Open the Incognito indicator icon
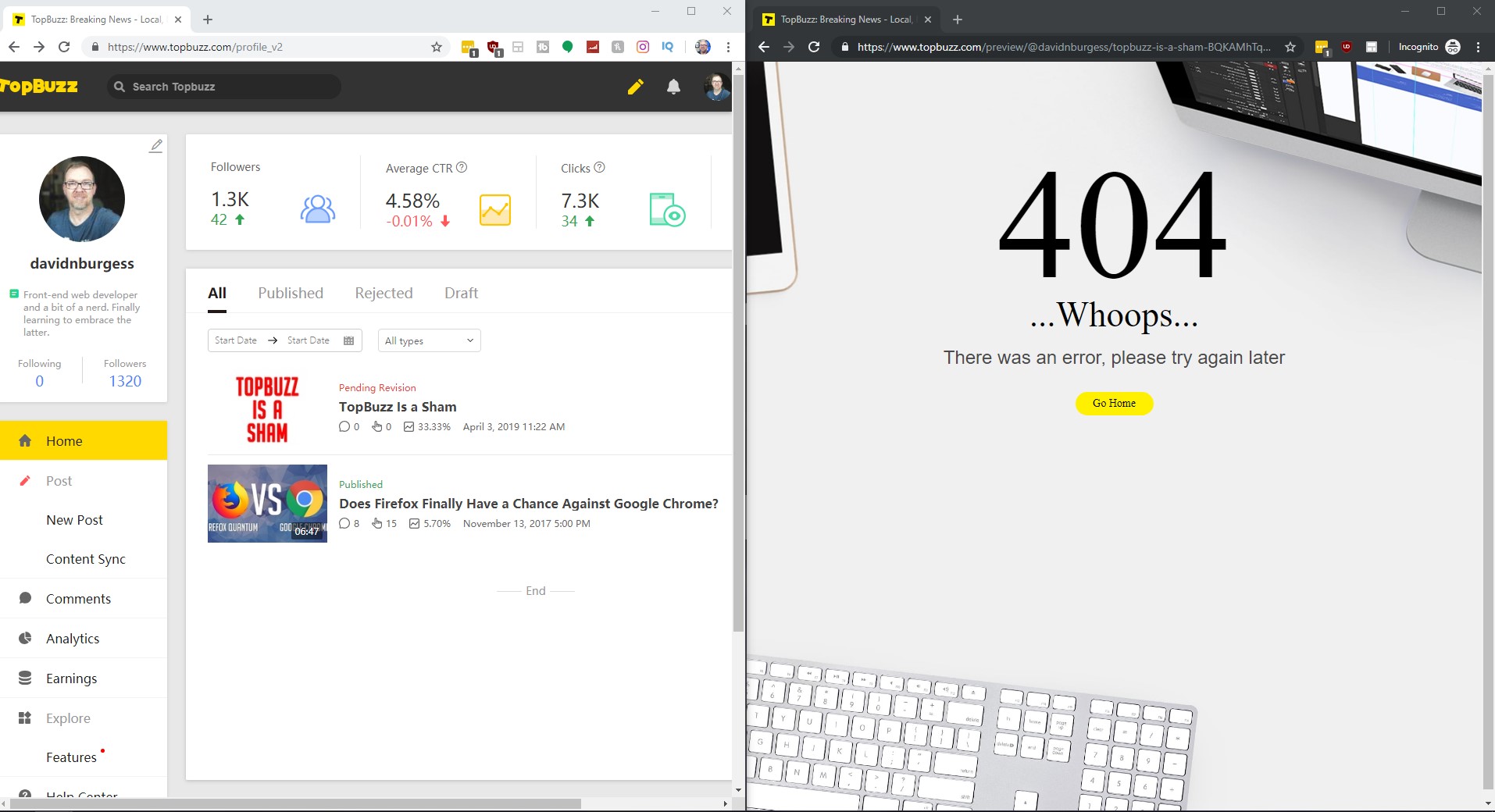 tap(1453, 47)
